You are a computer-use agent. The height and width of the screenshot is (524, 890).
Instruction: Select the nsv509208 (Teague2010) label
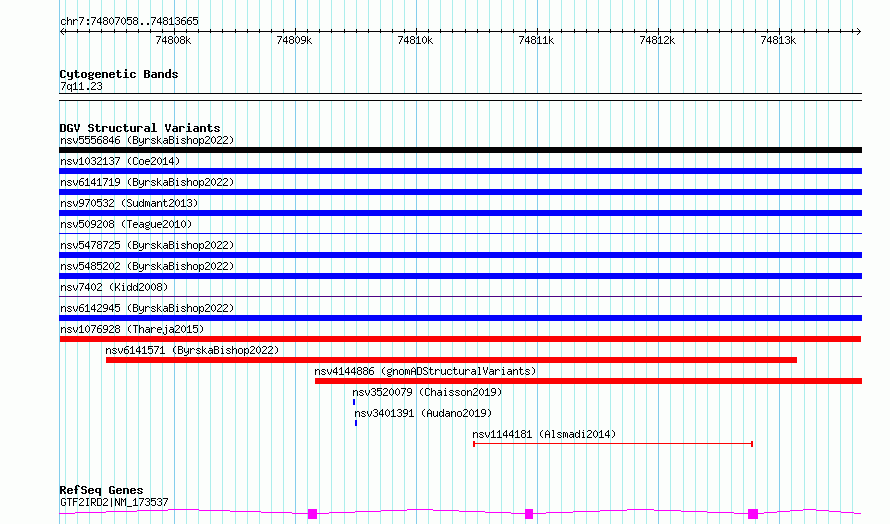126,224
